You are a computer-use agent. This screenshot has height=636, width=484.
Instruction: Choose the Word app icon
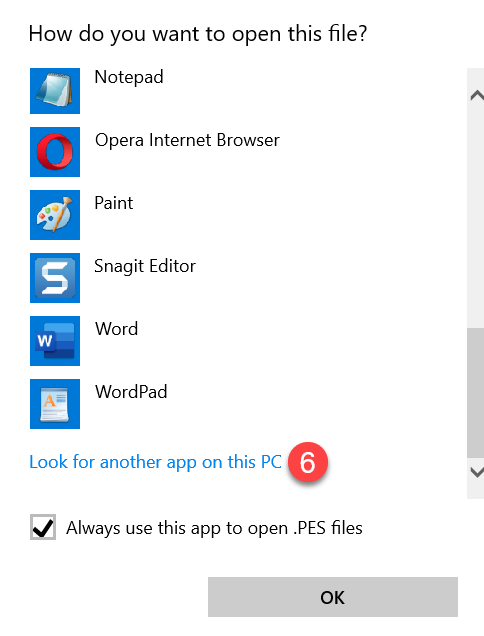click(55, 341)
